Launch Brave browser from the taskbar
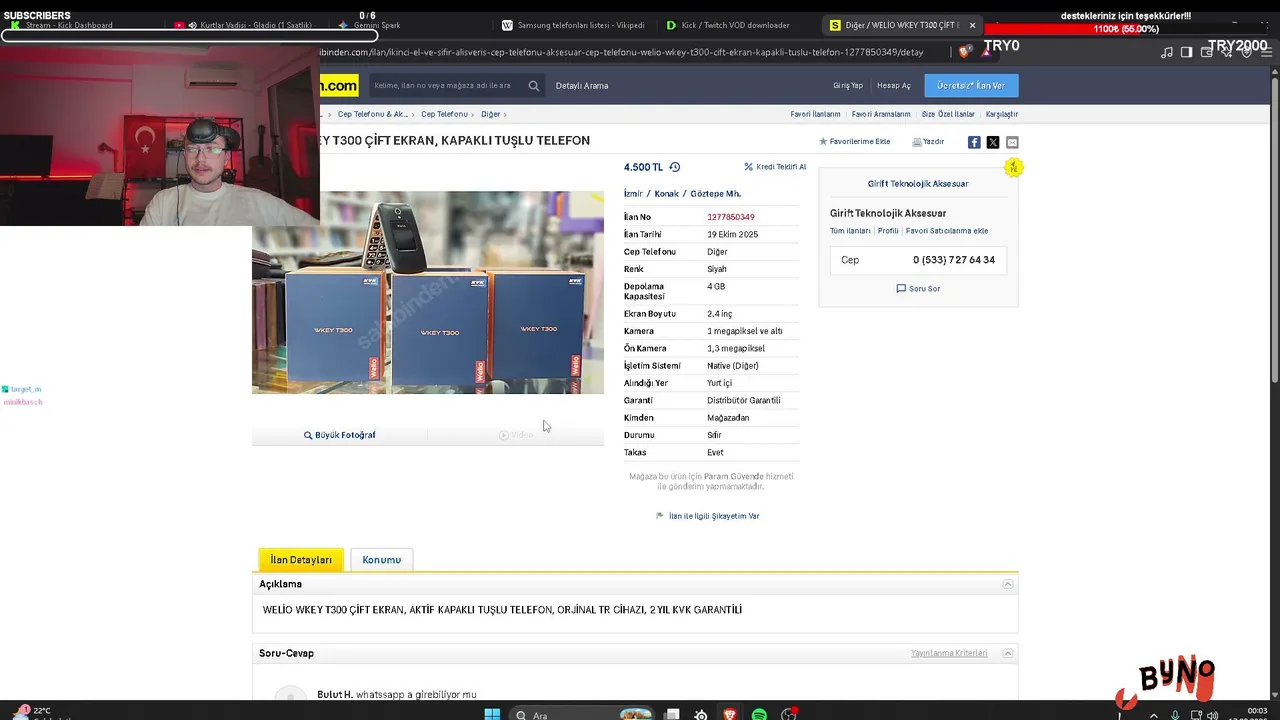 730,714
